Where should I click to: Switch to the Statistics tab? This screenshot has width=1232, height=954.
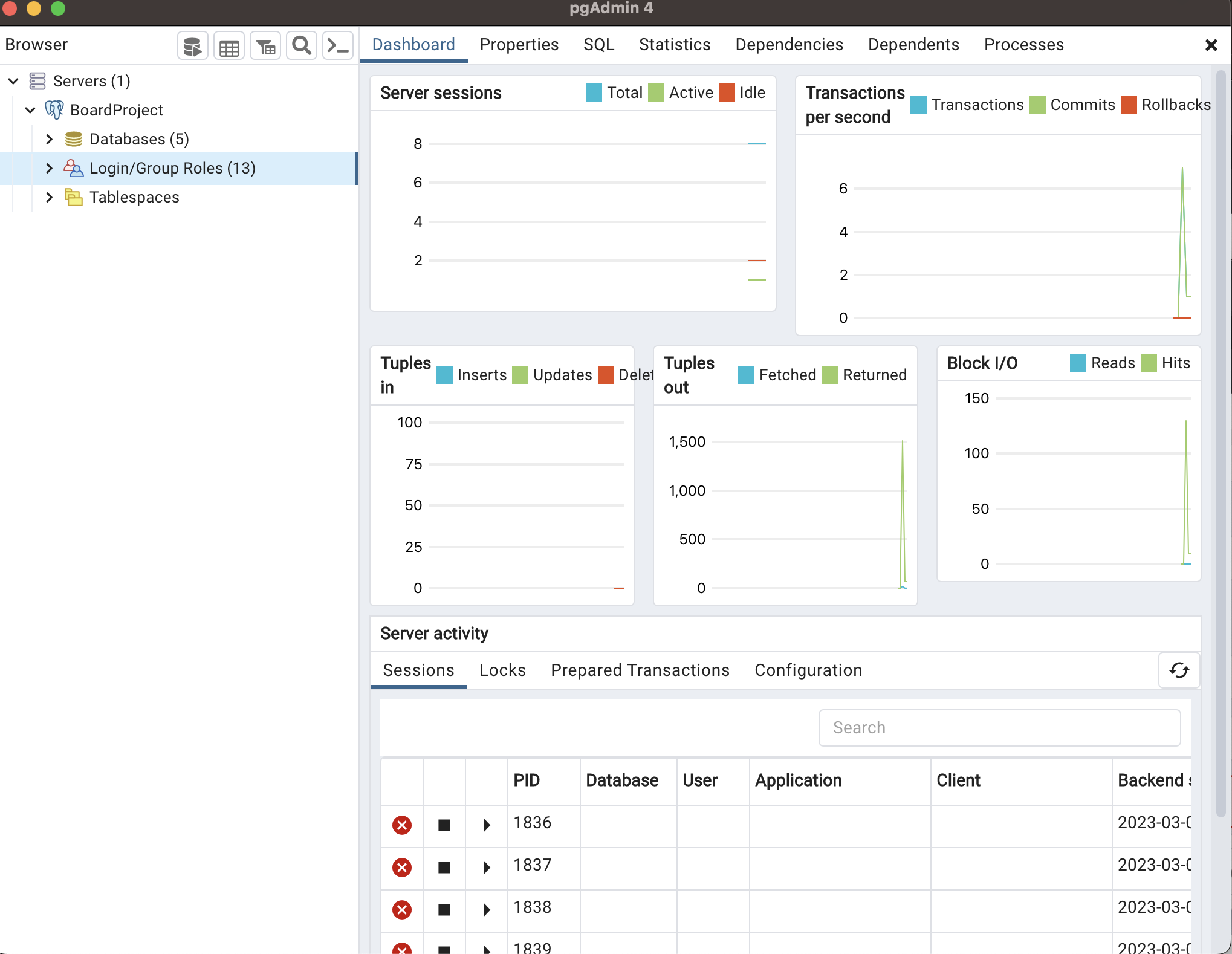pos(675,45)
